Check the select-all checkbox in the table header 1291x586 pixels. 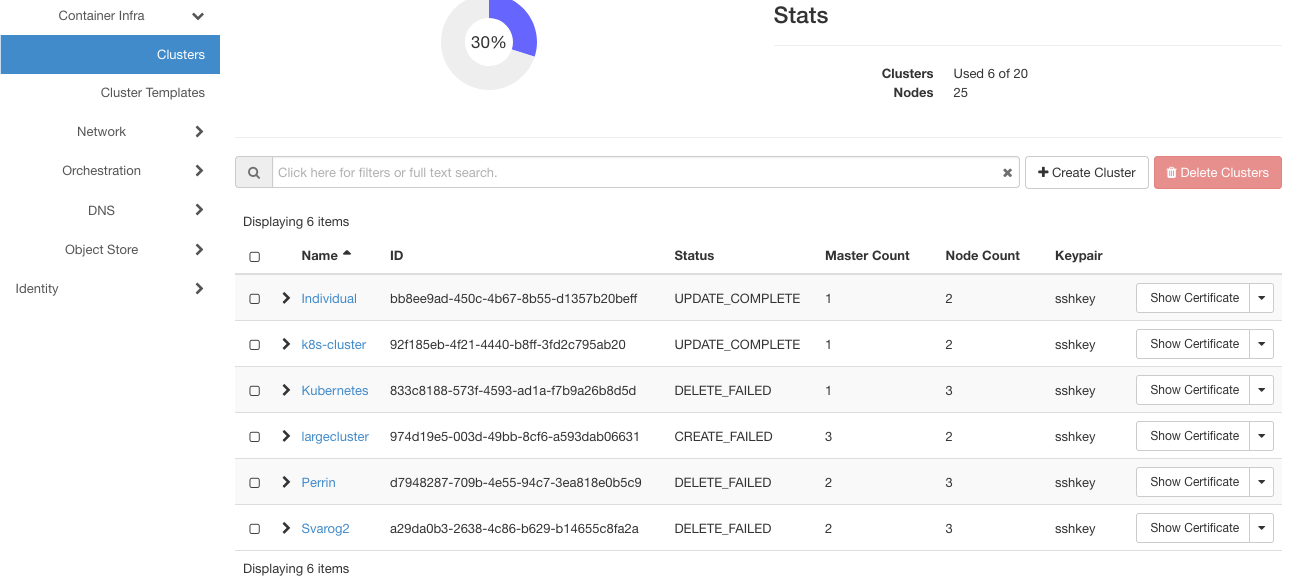coord(254,256)
